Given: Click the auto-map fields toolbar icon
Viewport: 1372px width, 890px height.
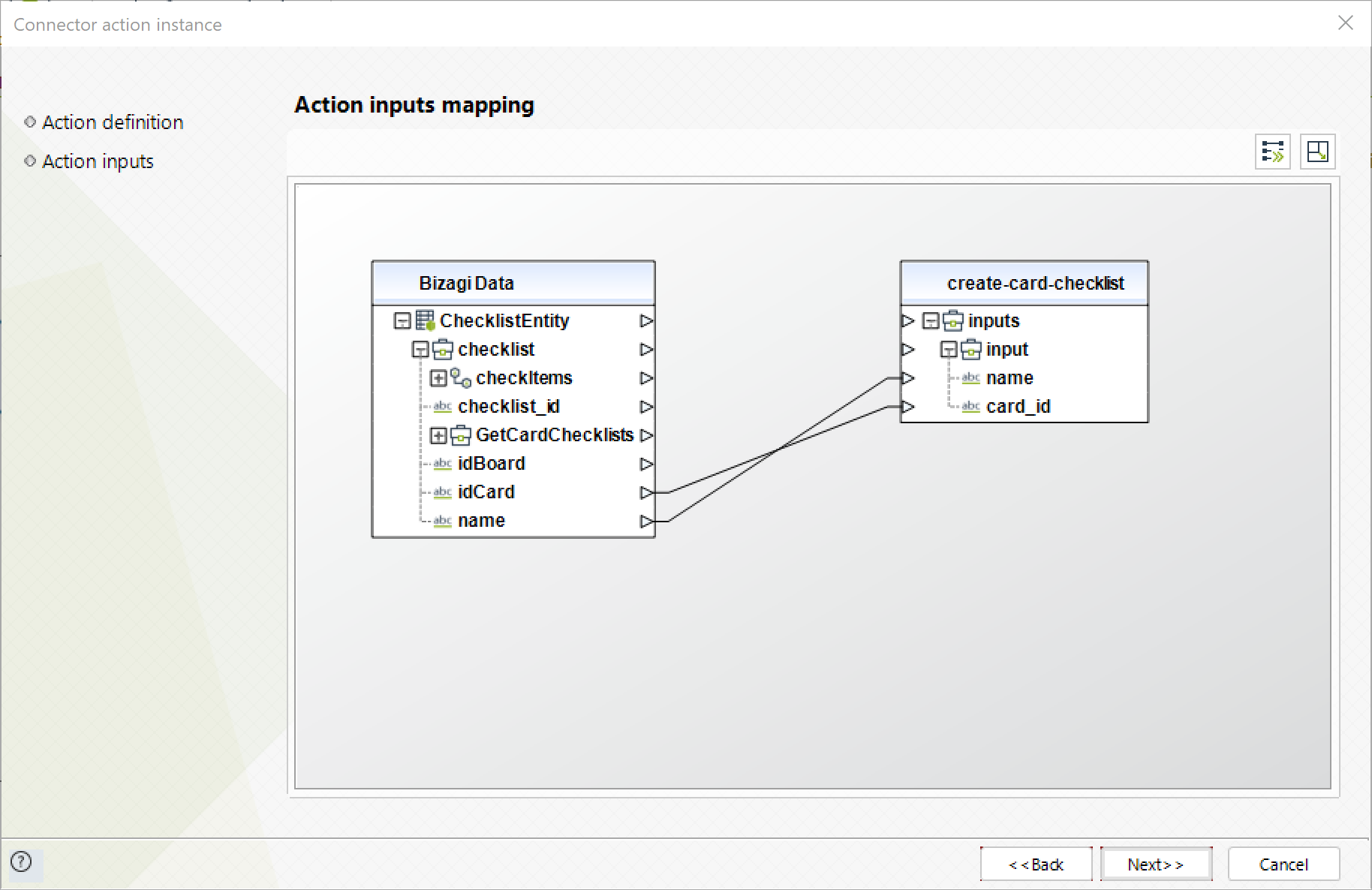Looking at the screenshot, I should [x=1273, y=152].
